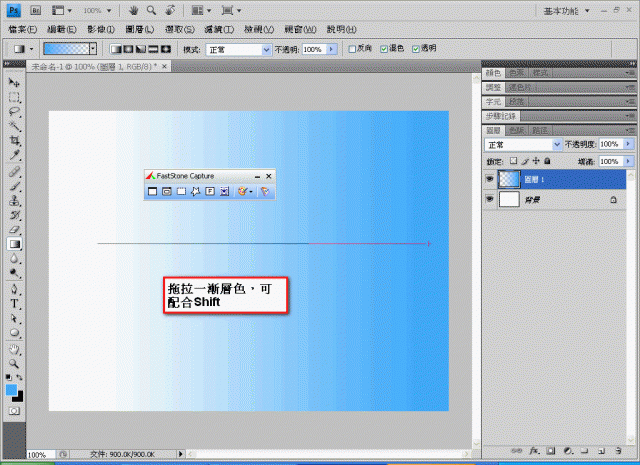Select the Healing Brush tool
640x465 pixels.
tap(14, 172)
